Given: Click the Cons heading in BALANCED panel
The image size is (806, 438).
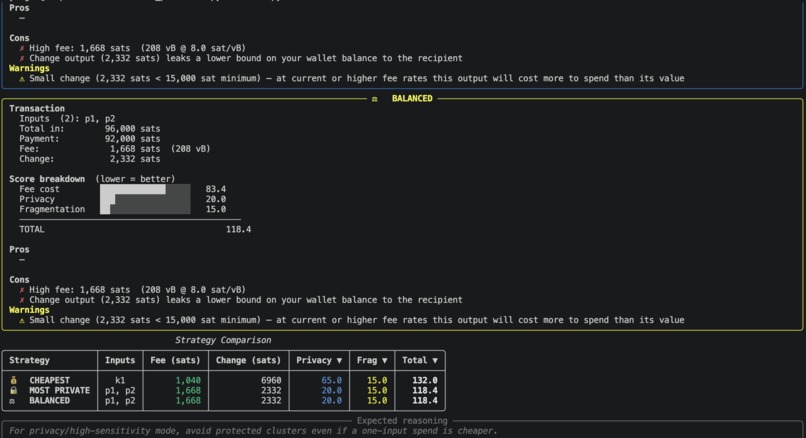Looking at the screenshot, I should click(19, 280).
